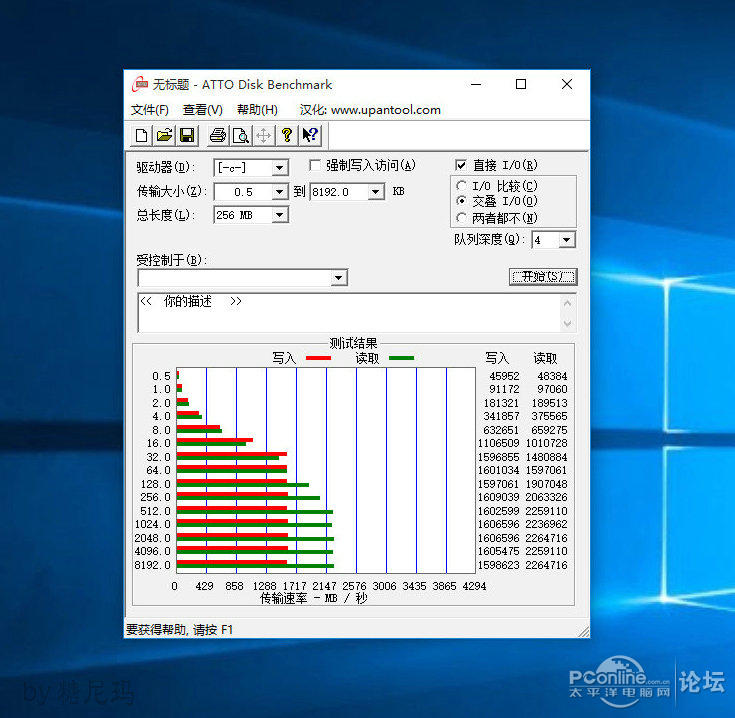Click the 要获得帮助, 请按 F1 status text
Screen dimensions: 735x718
[179, 629]
